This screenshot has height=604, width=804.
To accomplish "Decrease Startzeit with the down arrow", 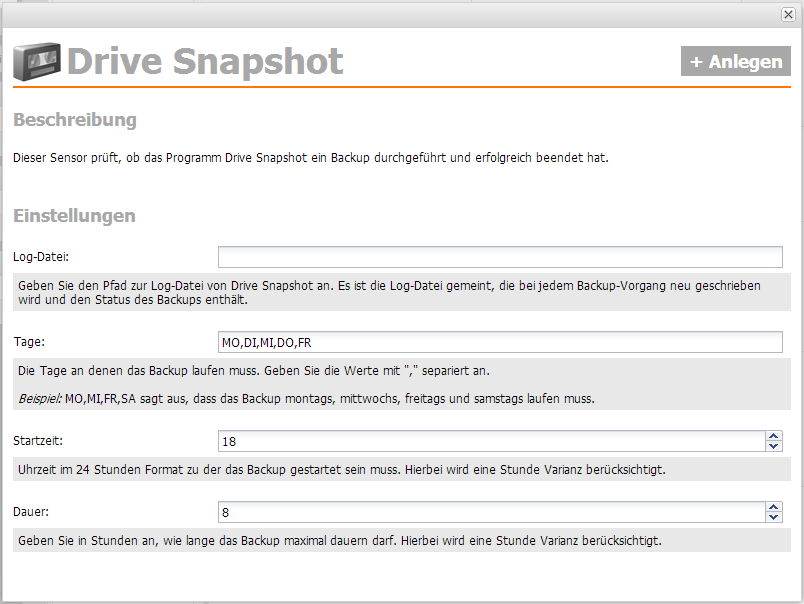I will pos(773,447).
